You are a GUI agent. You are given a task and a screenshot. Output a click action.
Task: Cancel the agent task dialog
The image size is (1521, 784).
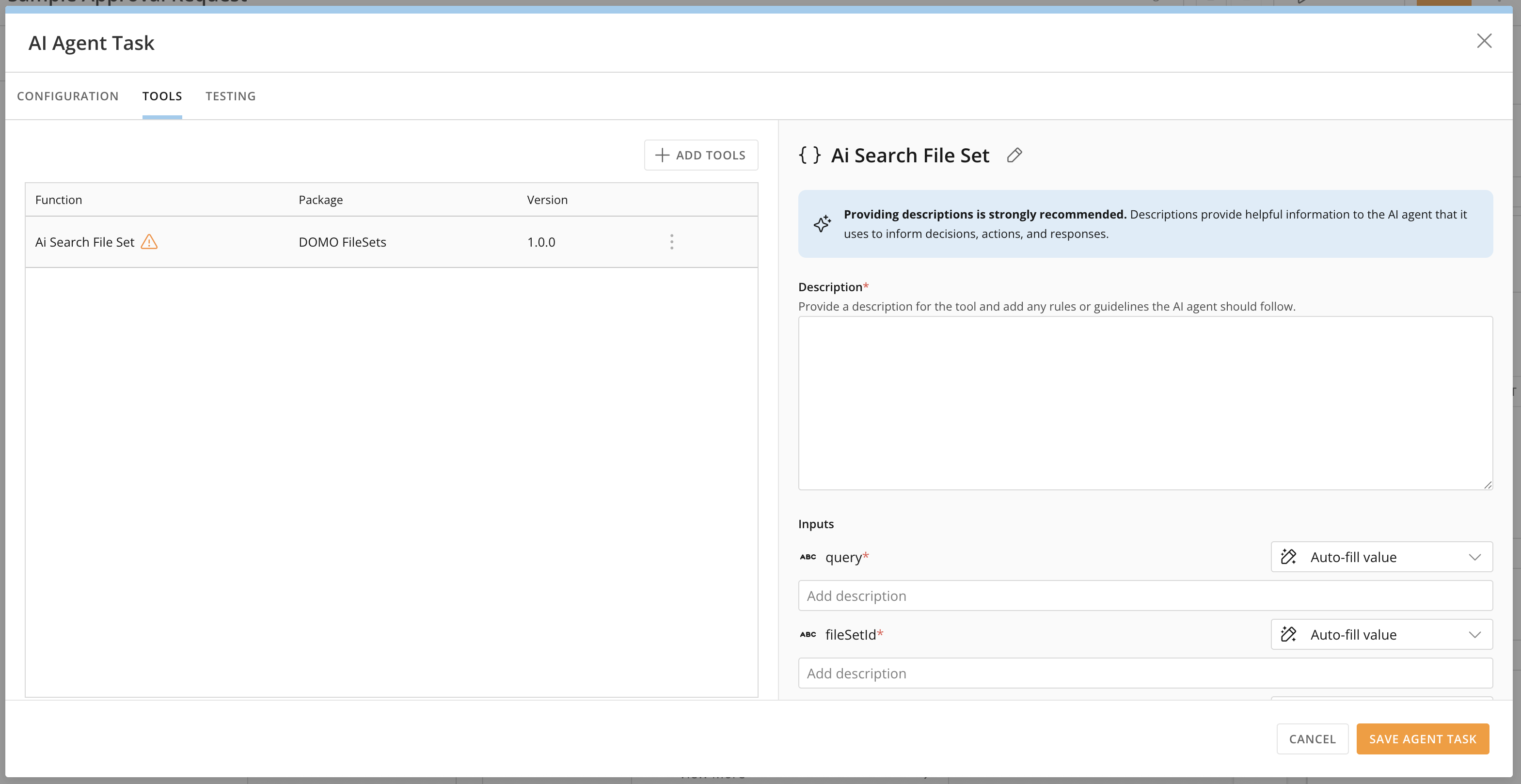point(1312,739)
